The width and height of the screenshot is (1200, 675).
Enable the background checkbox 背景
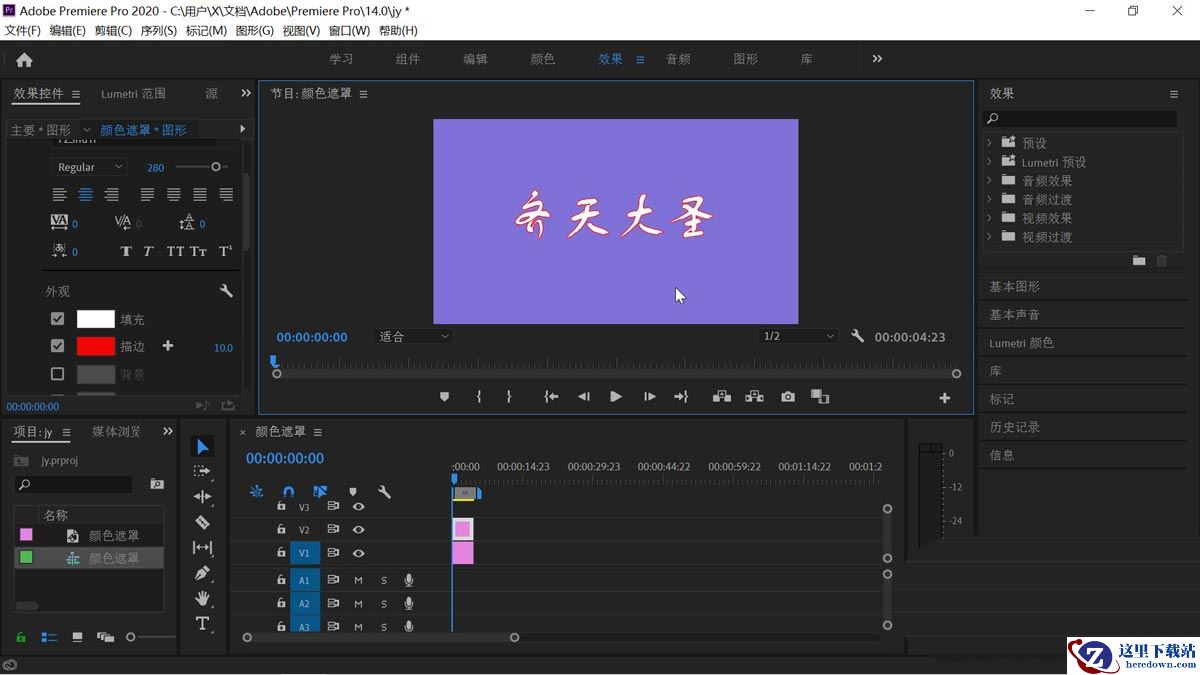point(57,374)
